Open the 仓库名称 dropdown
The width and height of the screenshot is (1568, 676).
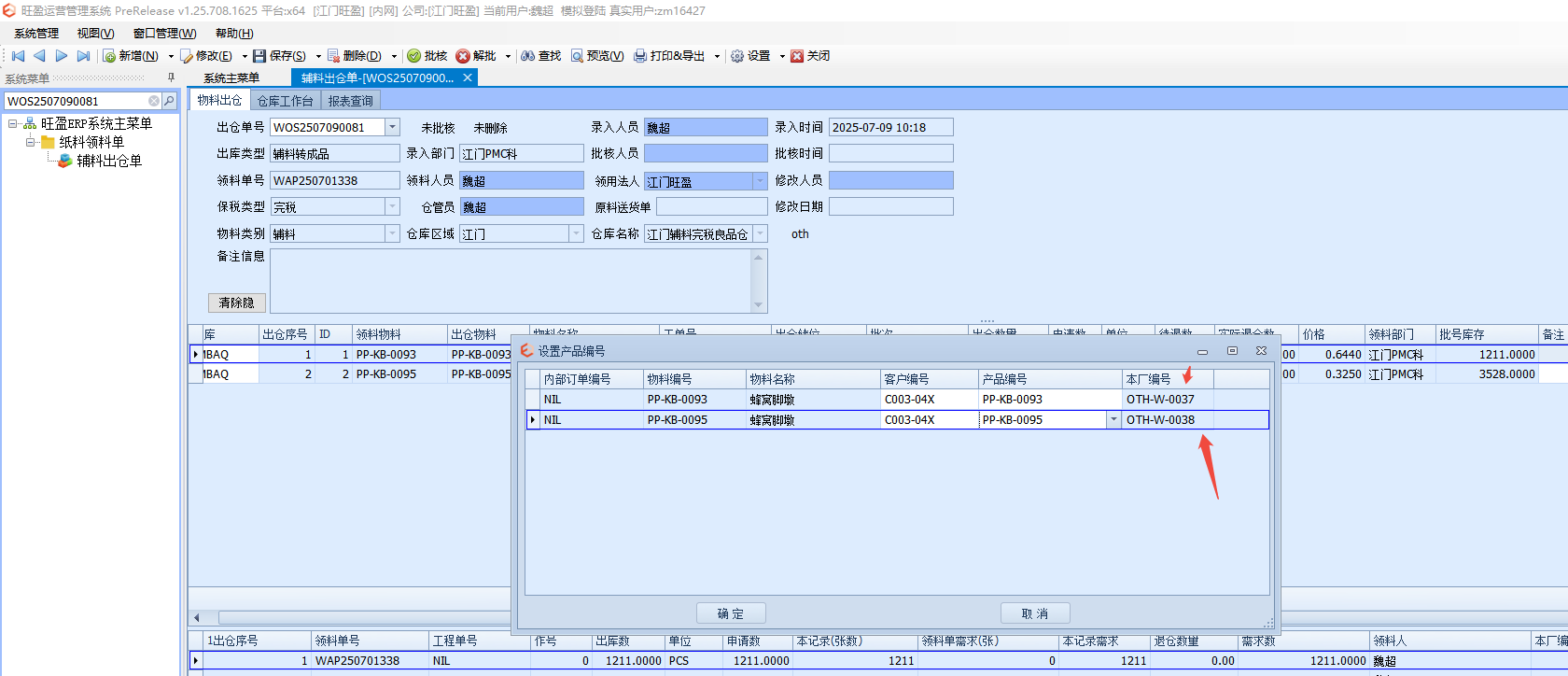click(x=761, y=233)
